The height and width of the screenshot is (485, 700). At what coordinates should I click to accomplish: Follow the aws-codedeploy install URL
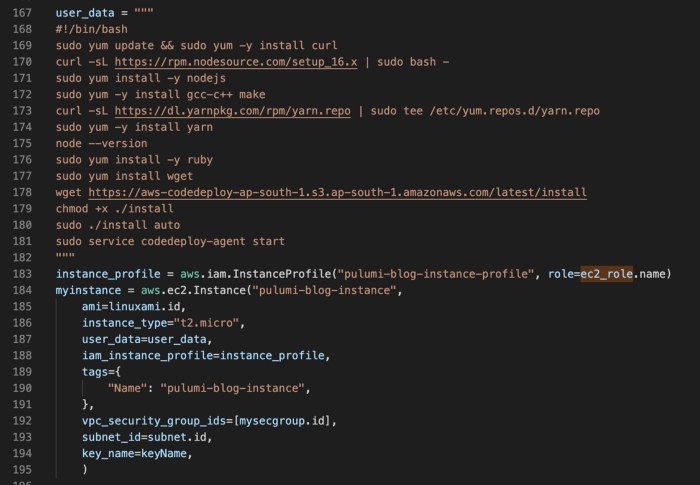337,192
